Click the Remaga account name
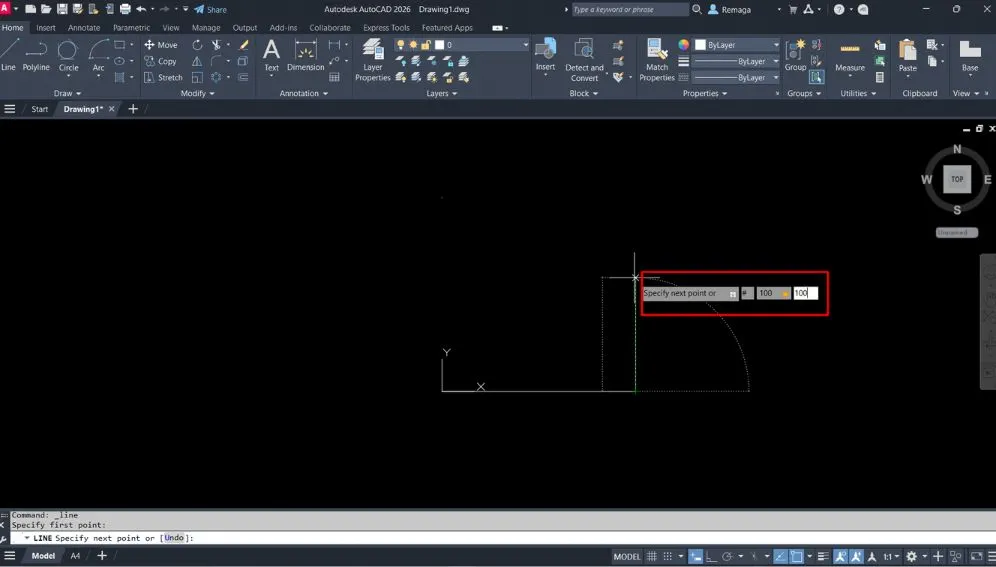This screenshot has width=996, height=567. (x=736, y=10)
